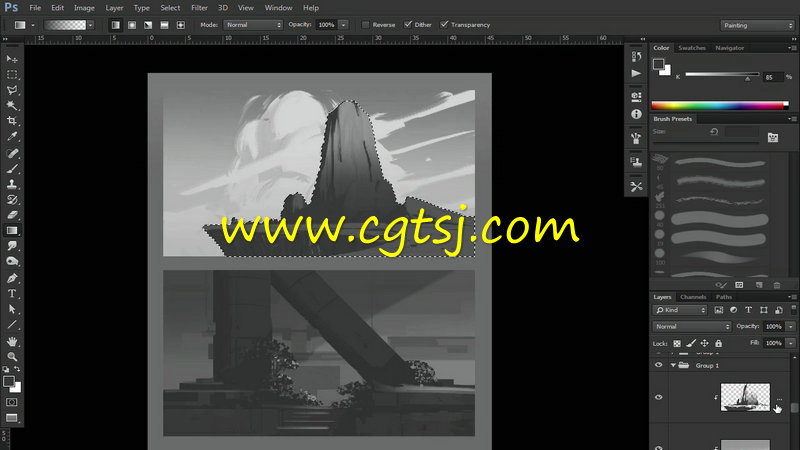Hide the Group 1 layer group

pos(659,365)
